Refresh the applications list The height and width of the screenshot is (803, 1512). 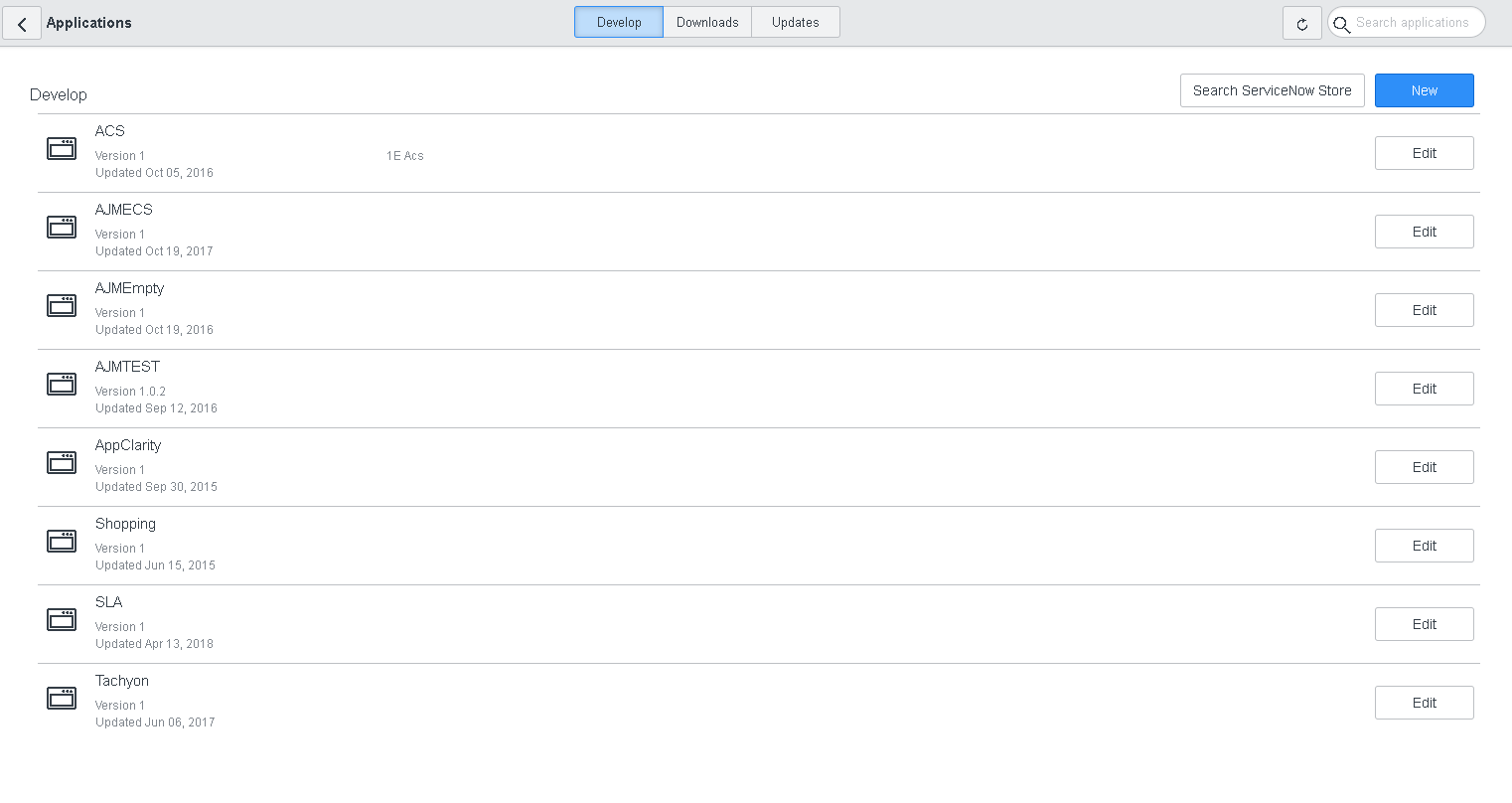tap(1301, 23)
